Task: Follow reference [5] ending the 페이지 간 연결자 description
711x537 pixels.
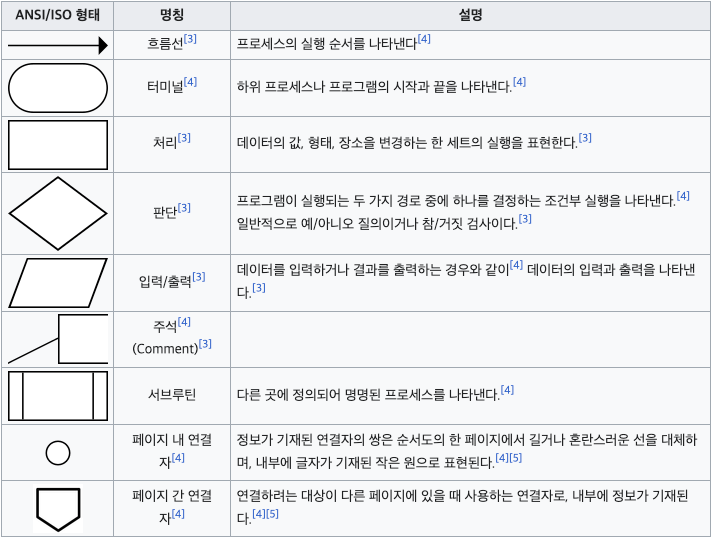Action: coord(272,514)
